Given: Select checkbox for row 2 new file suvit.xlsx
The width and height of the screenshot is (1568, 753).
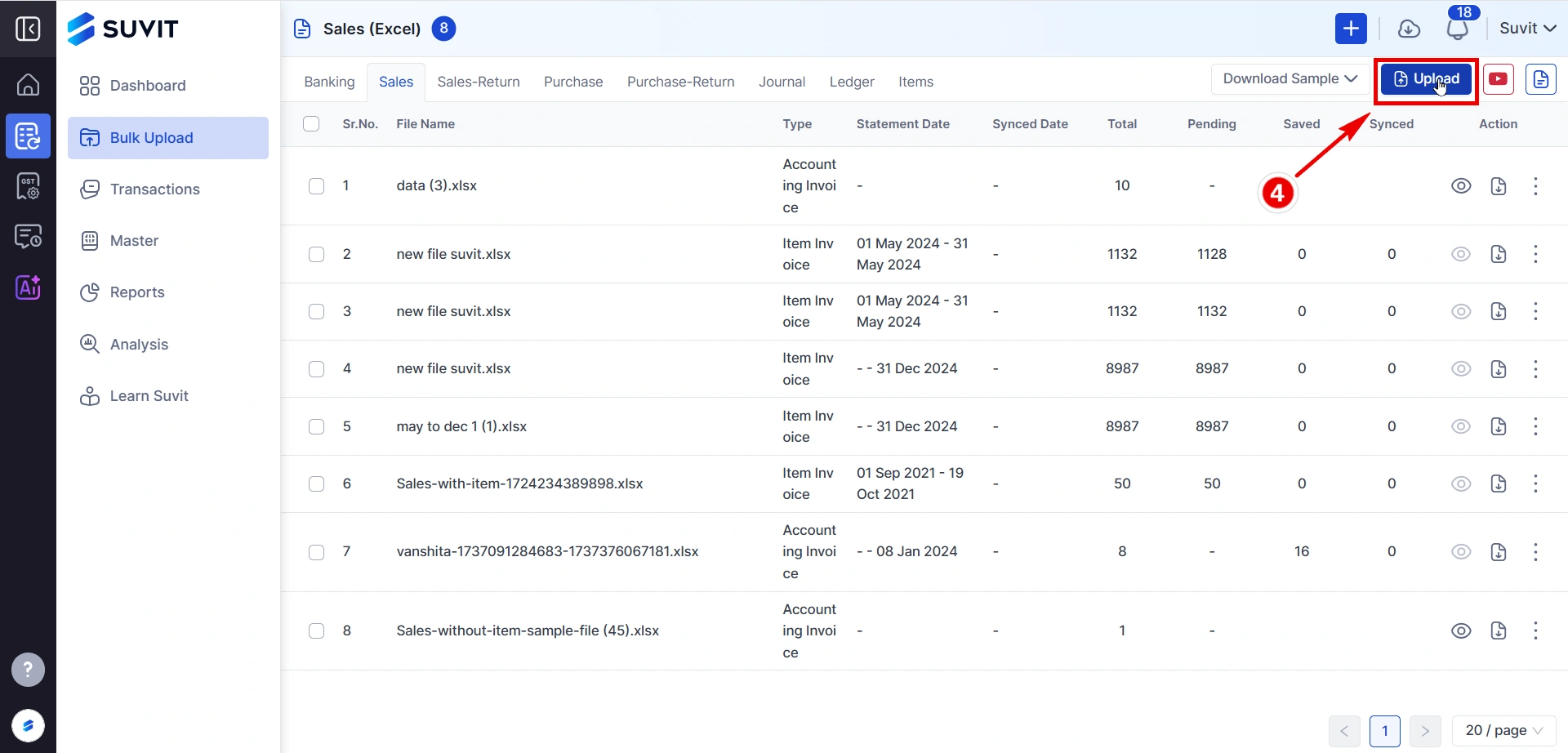Looking at the screenshot, I should [317, 254].
